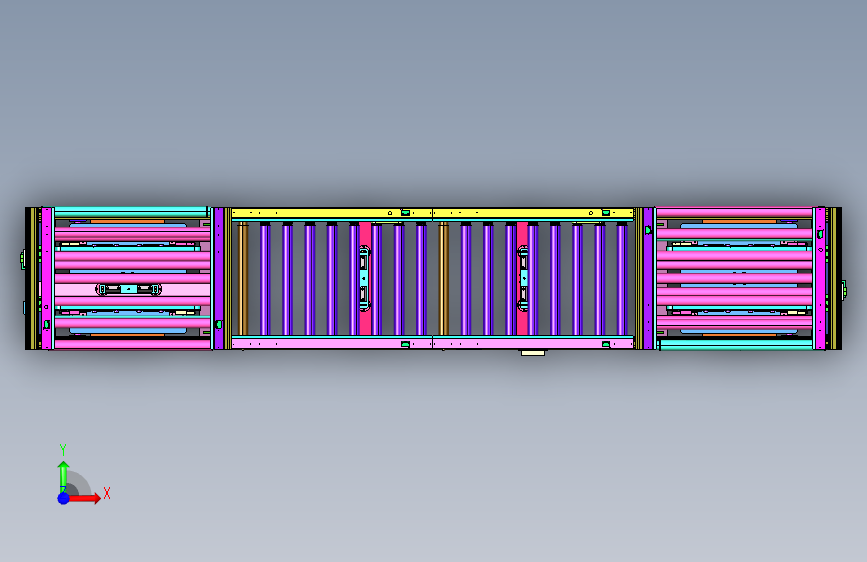Select the leftmost orange roller in the center conveyor
867x562 pixels.
point(243,278)
